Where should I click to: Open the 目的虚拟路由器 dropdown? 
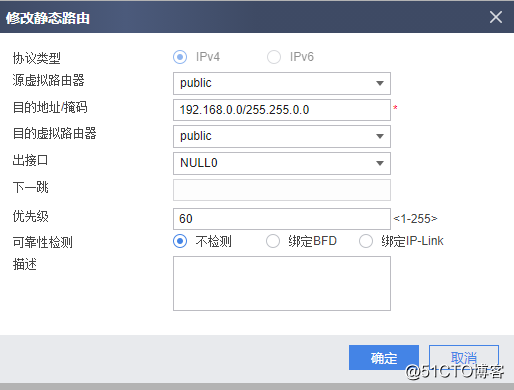[282, 136]
